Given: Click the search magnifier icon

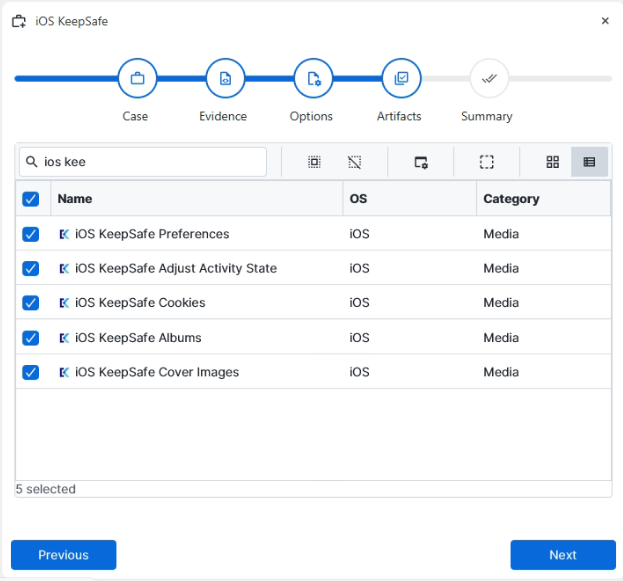Looking at the screenshot, I should coord(32,161).
